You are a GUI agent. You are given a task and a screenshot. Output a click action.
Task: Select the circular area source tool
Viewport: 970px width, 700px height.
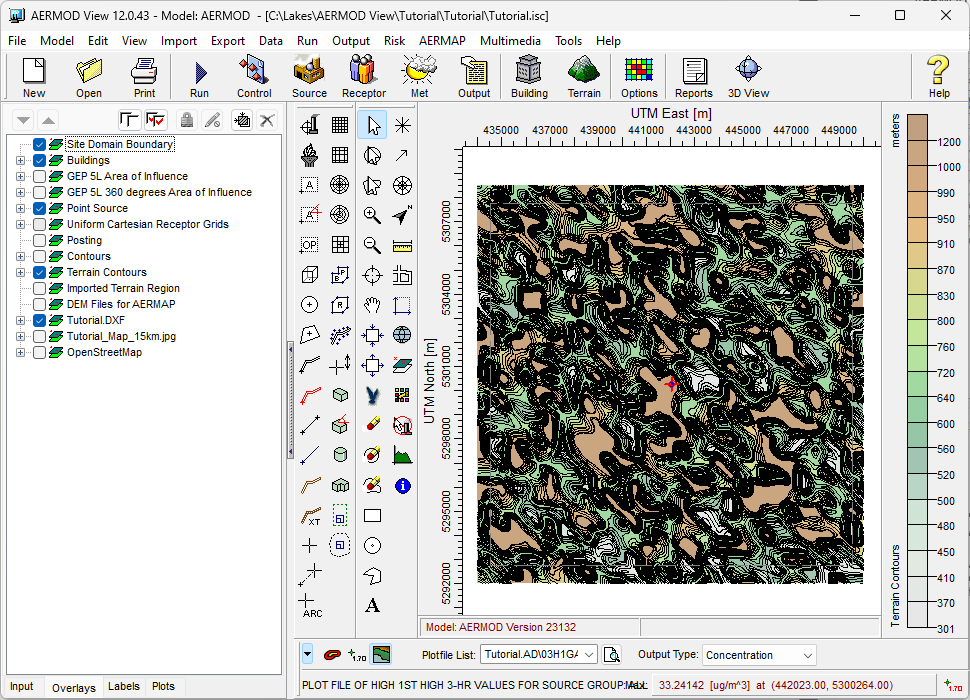click(x=310, y=304)
